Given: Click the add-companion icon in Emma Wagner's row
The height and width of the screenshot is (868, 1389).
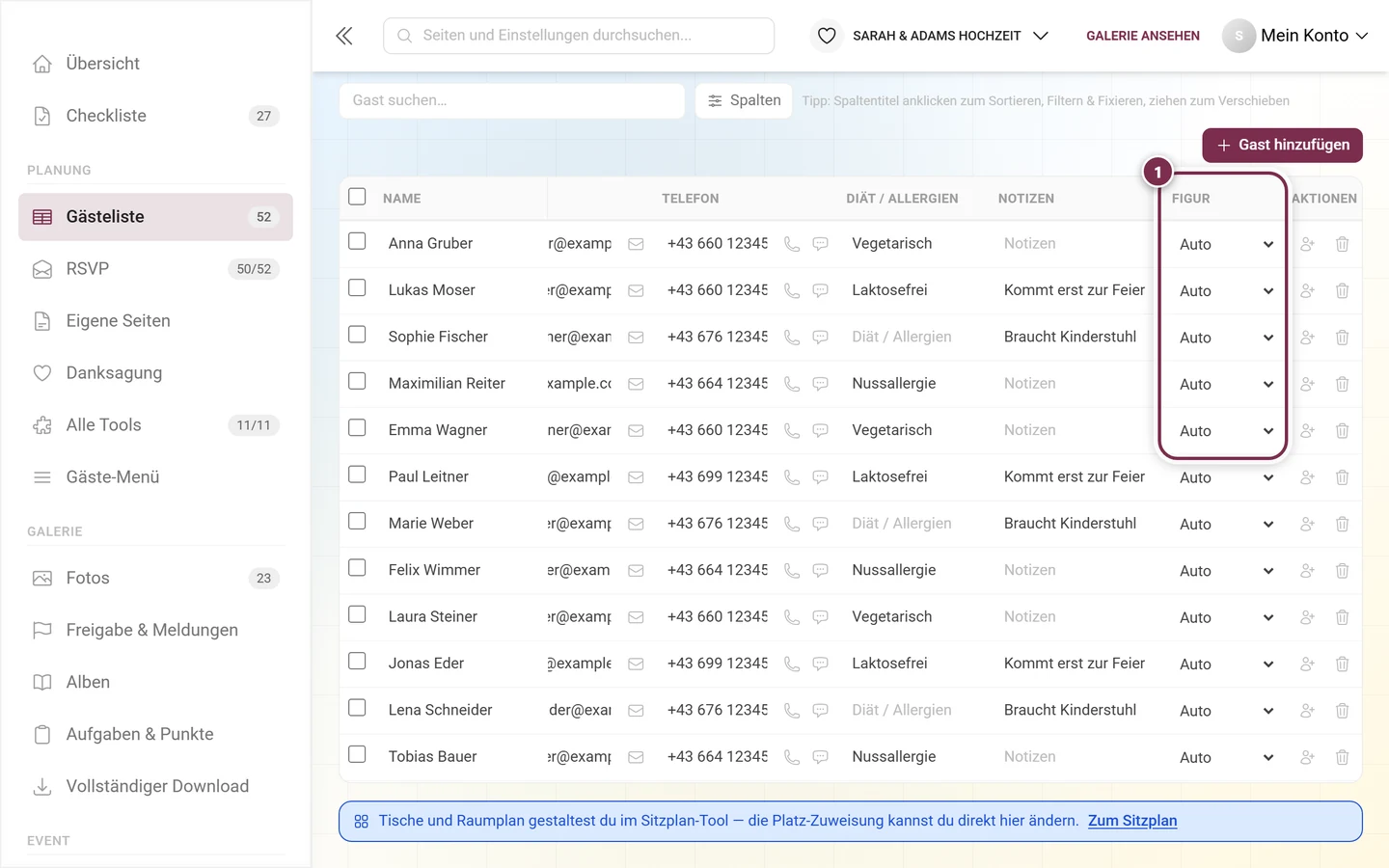Looking at the screenshot, I should pos(1307,431).
